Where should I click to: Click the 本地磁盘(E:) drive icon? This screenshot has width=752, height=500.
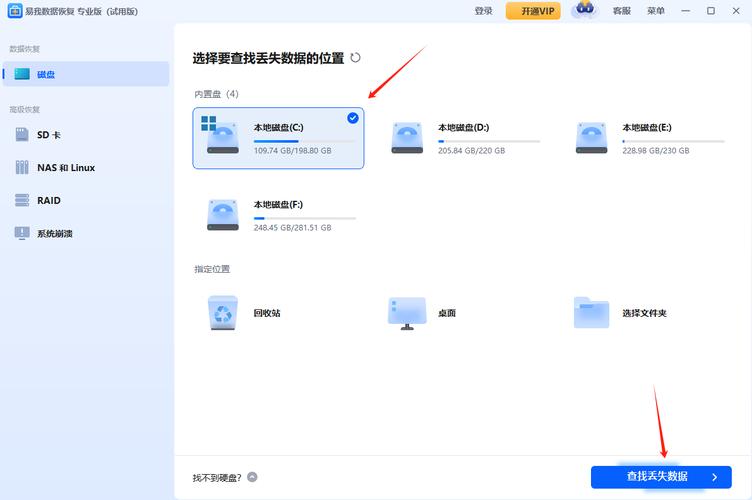point(591,138)
